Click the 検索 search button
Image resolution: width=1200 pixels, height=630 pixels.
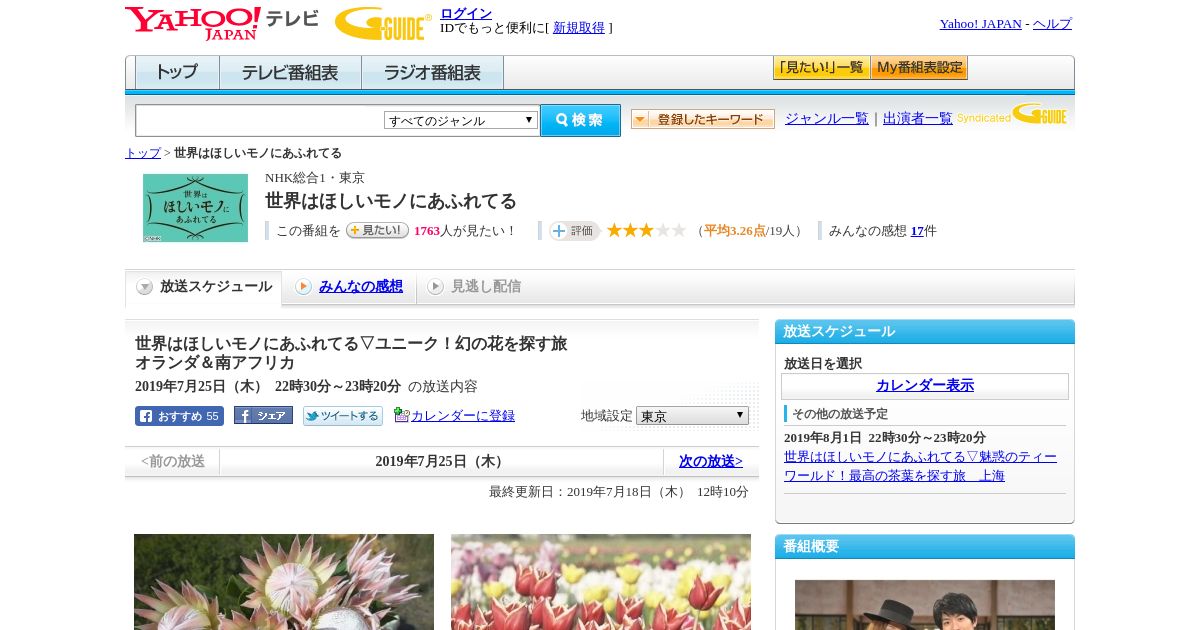580,120
